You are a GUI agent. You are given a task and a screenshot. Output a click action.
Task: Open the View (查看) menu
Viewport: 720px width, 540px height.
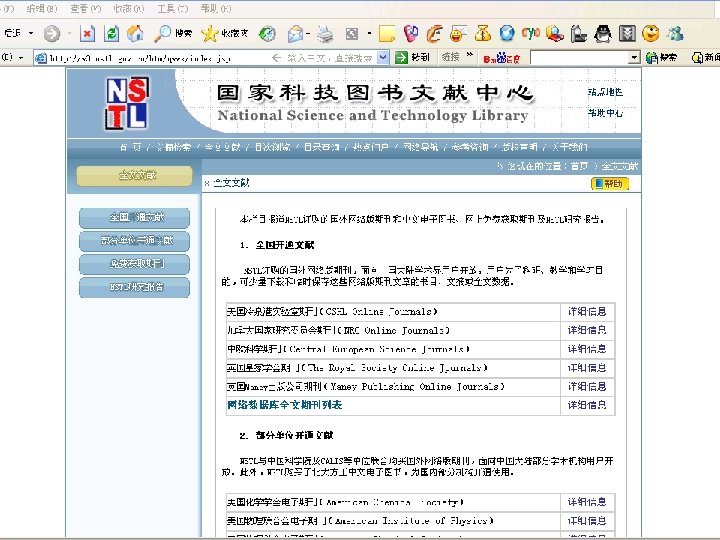86,8
